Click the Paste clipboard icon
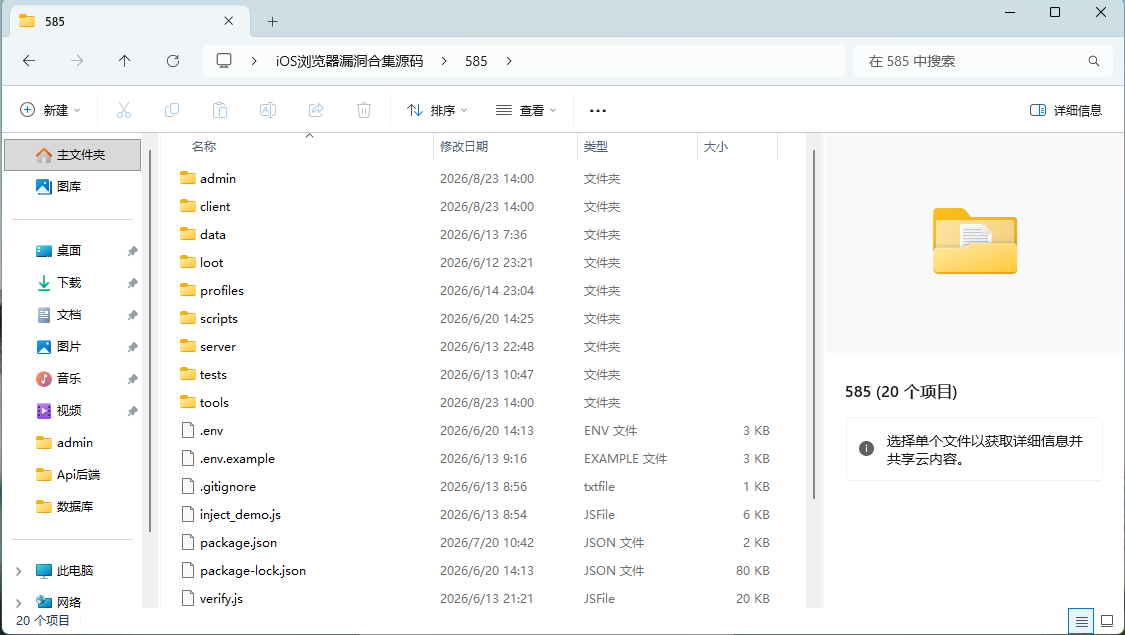 220,110
